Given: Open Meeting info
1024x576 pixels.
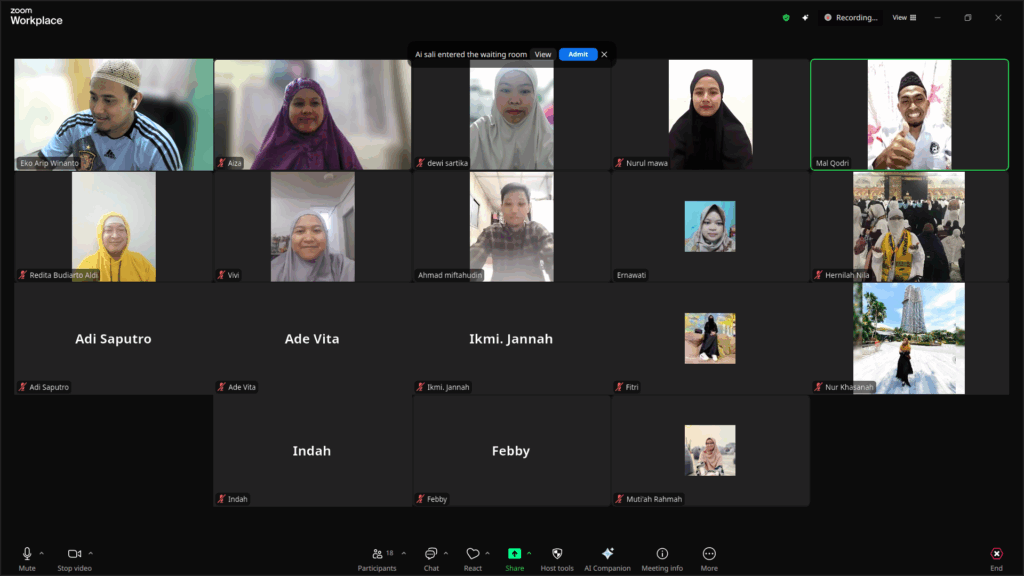Looking at the screenshot, I should click(x=662, y=554).
